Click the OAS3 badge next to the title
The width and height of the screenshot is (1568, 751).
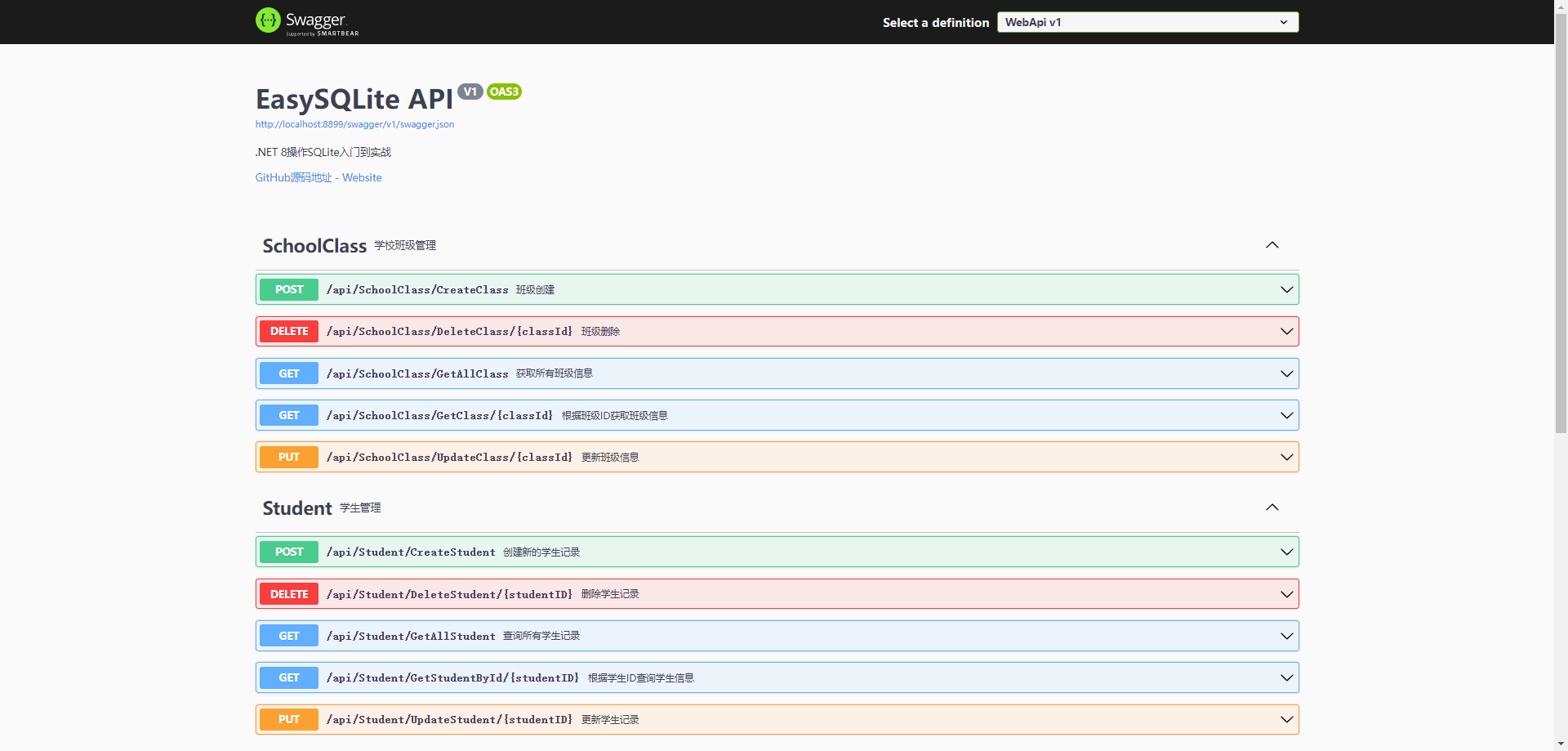pyautogui.click(x=503, y=92)
